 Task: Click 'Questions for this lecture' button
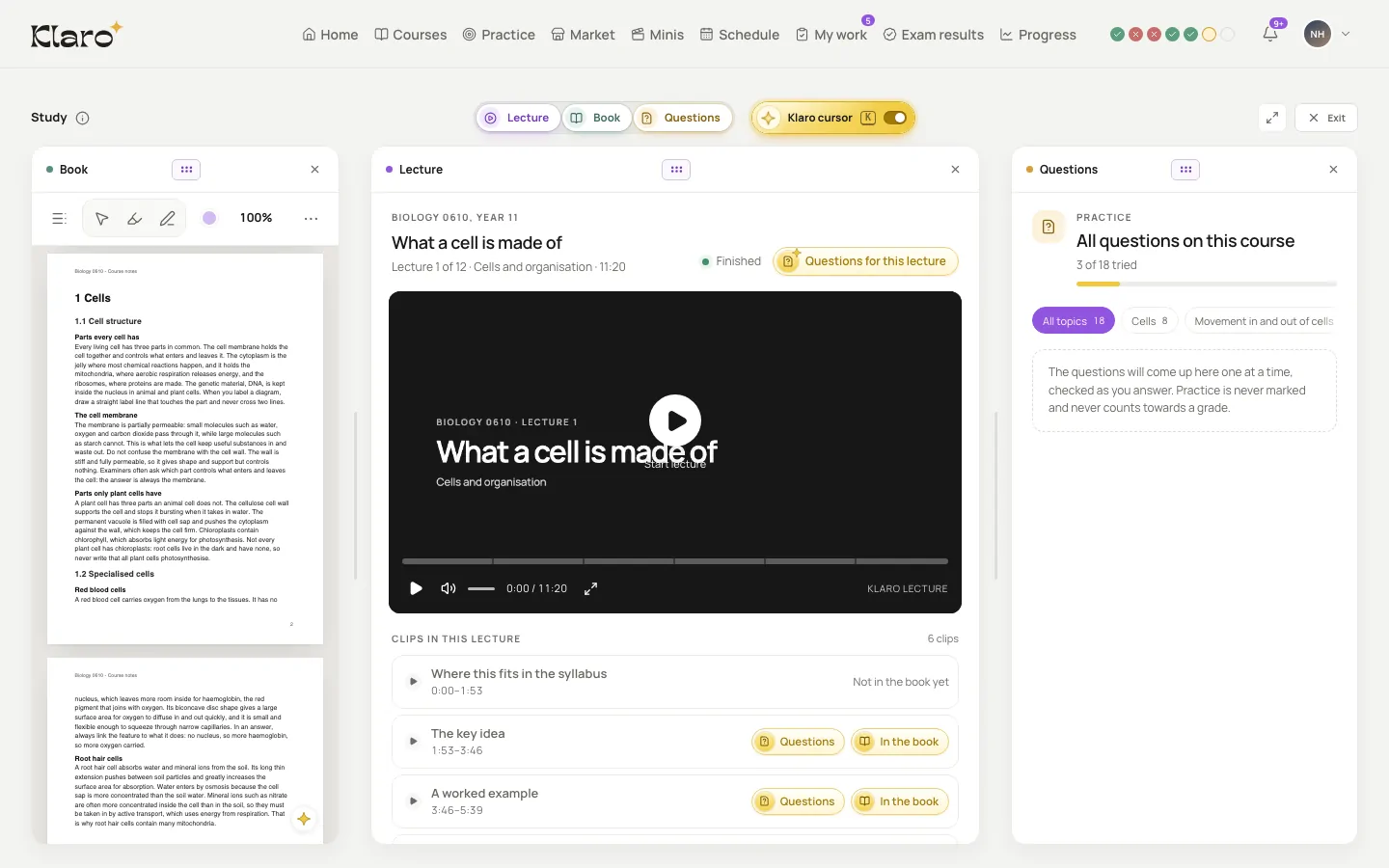click(x=865, y=261)
